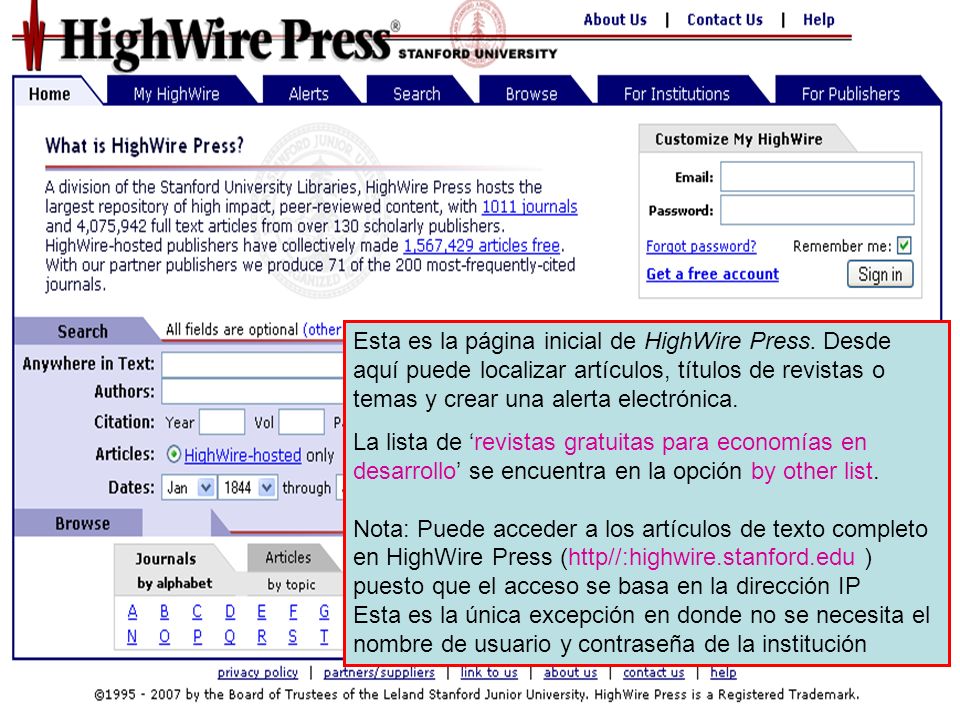960x720 pixels.
Task: Open the For Institutions tab
Action: [677, 94]
